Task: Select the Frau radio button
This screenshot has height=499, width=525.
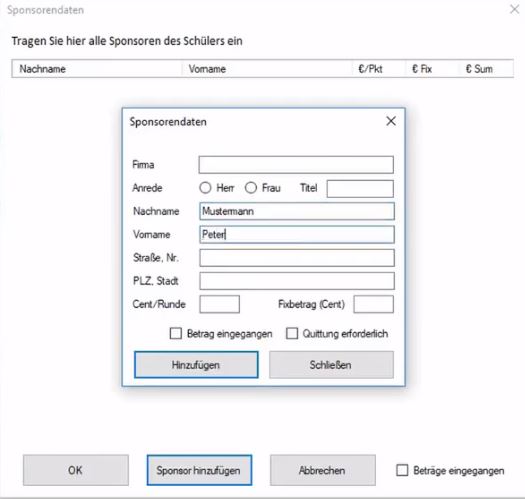Action: coord(251,188)
